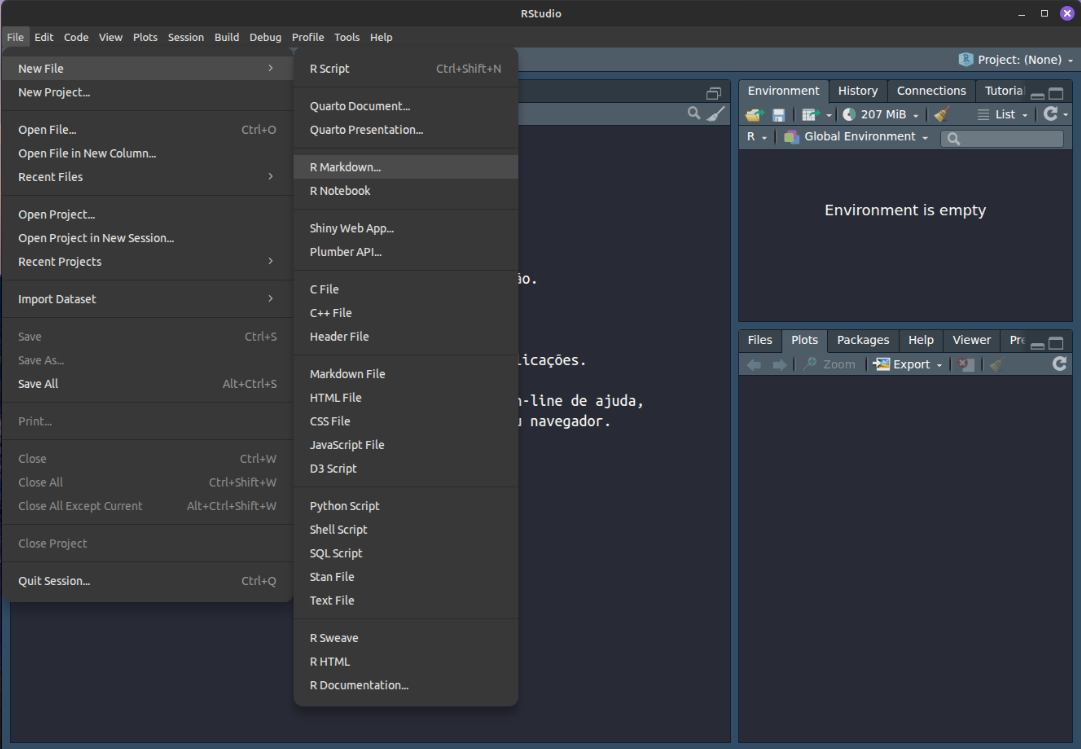Click the load workspace folder icon
Image resolution: width=1081 pixels, height=749 pixels.
[754, 115]
